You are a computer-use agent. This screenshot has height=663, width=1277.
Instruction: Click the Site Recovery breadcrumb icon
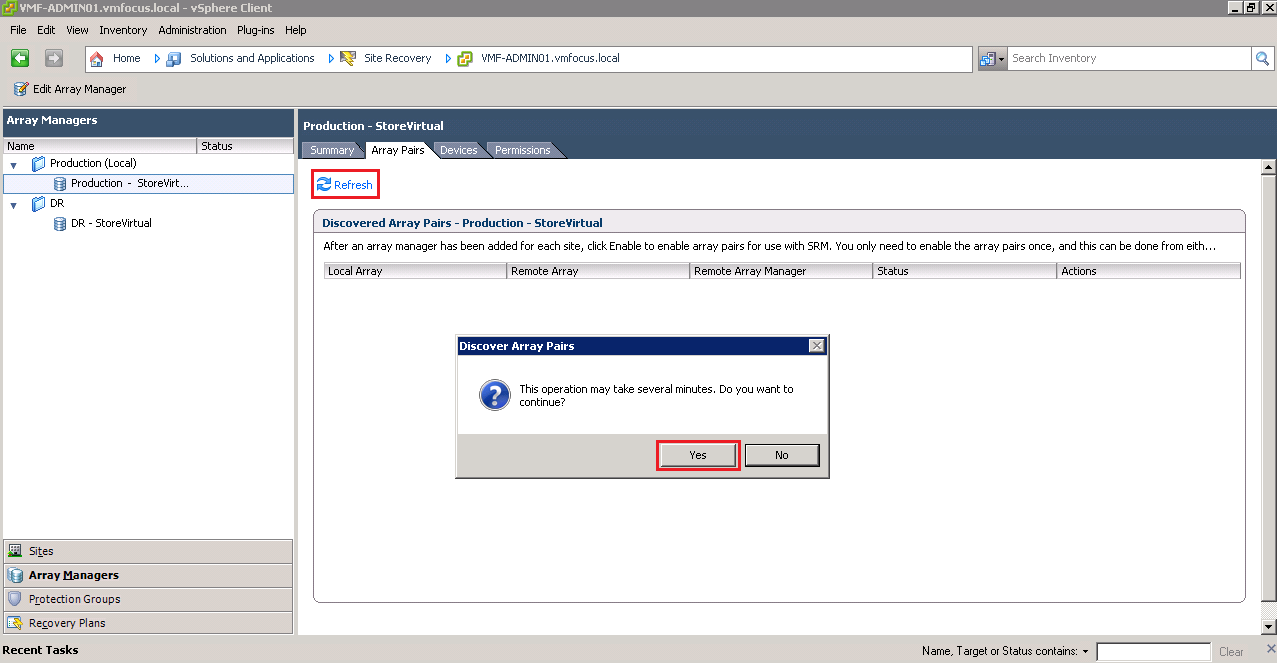click(348, 59)
